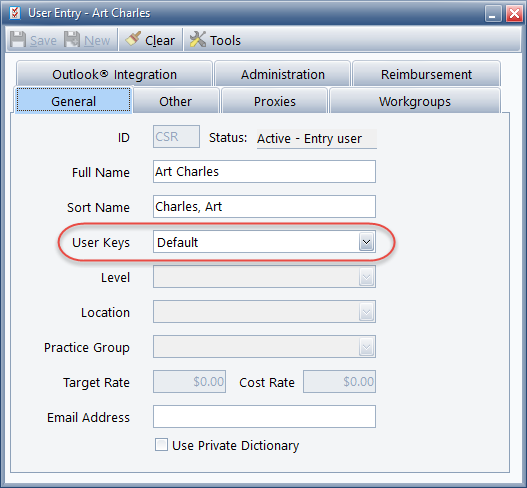Screen dimensions: 527x488
Task: Click the Sort Name text field
Action: tap(265, 206)
